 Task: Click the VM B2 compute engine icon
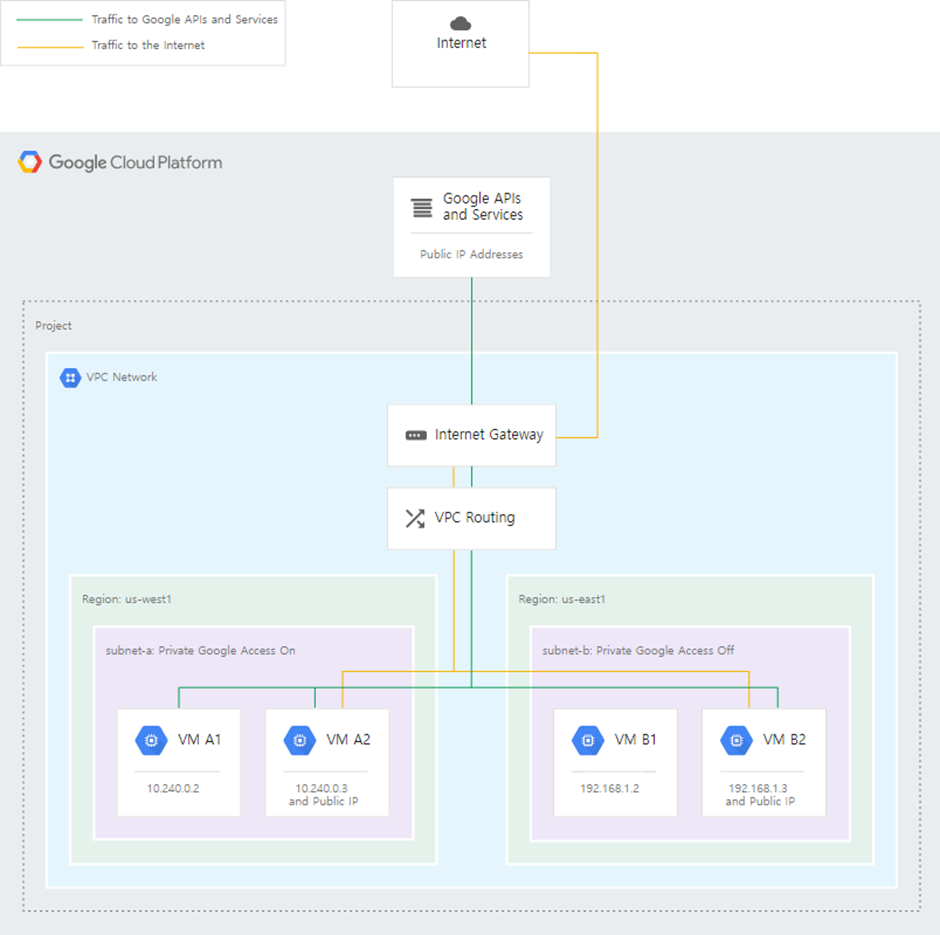coord(736,740)
